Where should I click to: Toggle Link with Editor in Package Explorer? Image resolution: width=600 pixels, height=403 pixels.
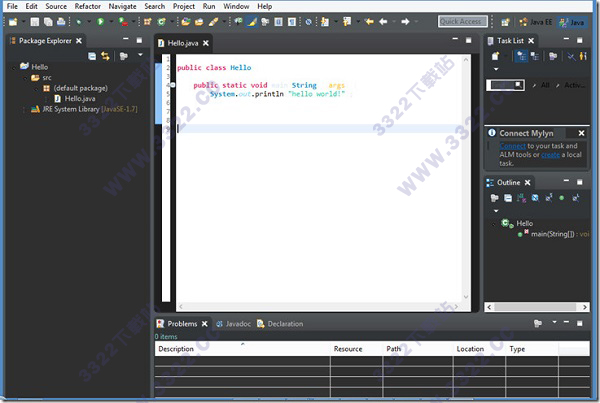coord(106,56)
